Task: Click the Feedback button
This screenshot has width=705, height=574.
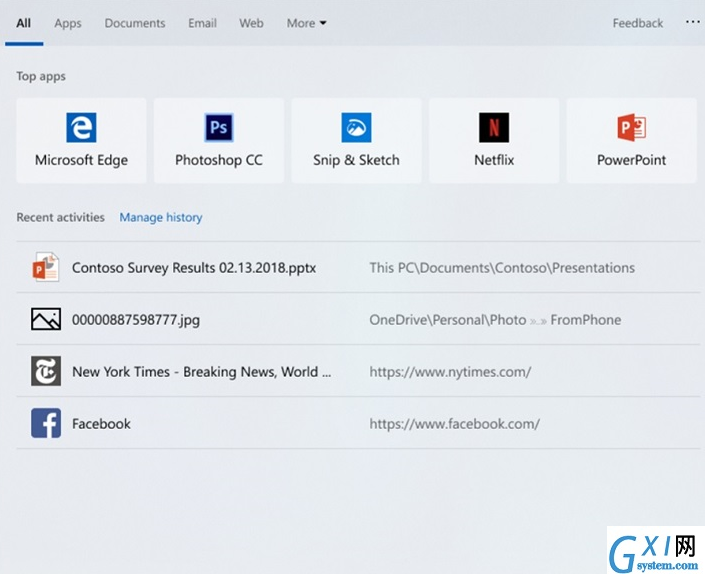Action: click(638, 23)
